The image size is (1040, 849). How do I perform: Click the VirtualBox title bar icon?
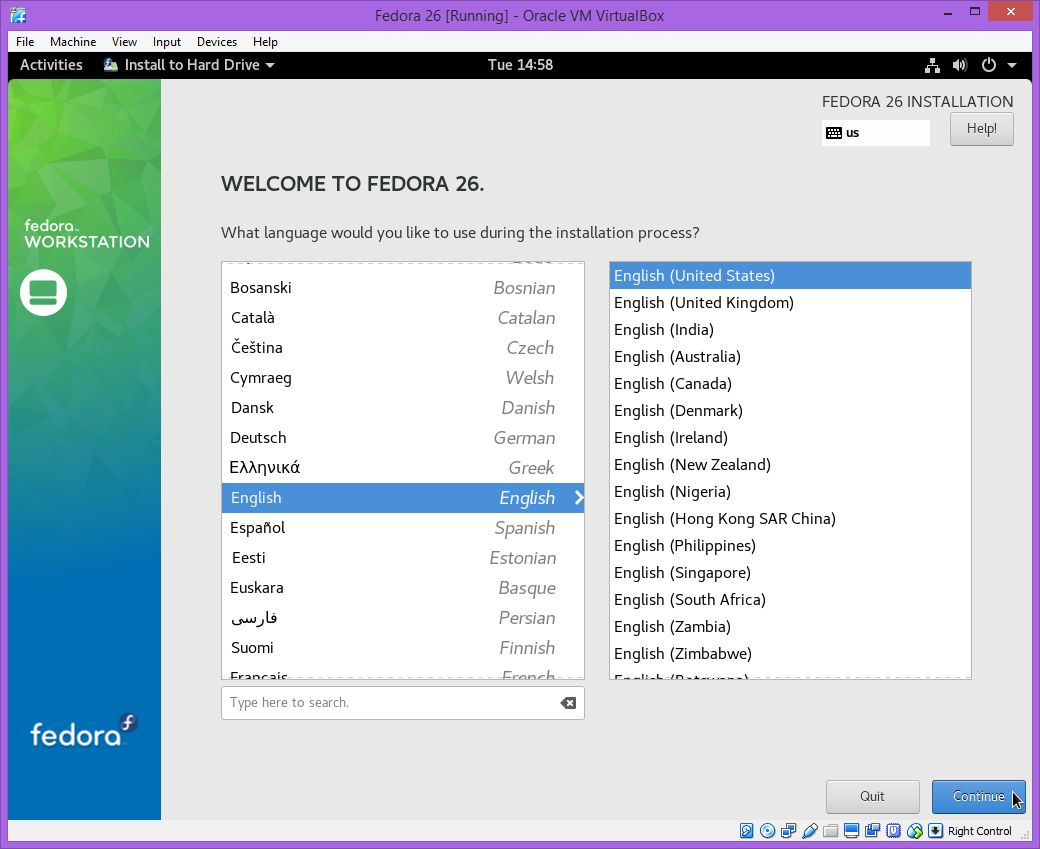tap(18, 15)
